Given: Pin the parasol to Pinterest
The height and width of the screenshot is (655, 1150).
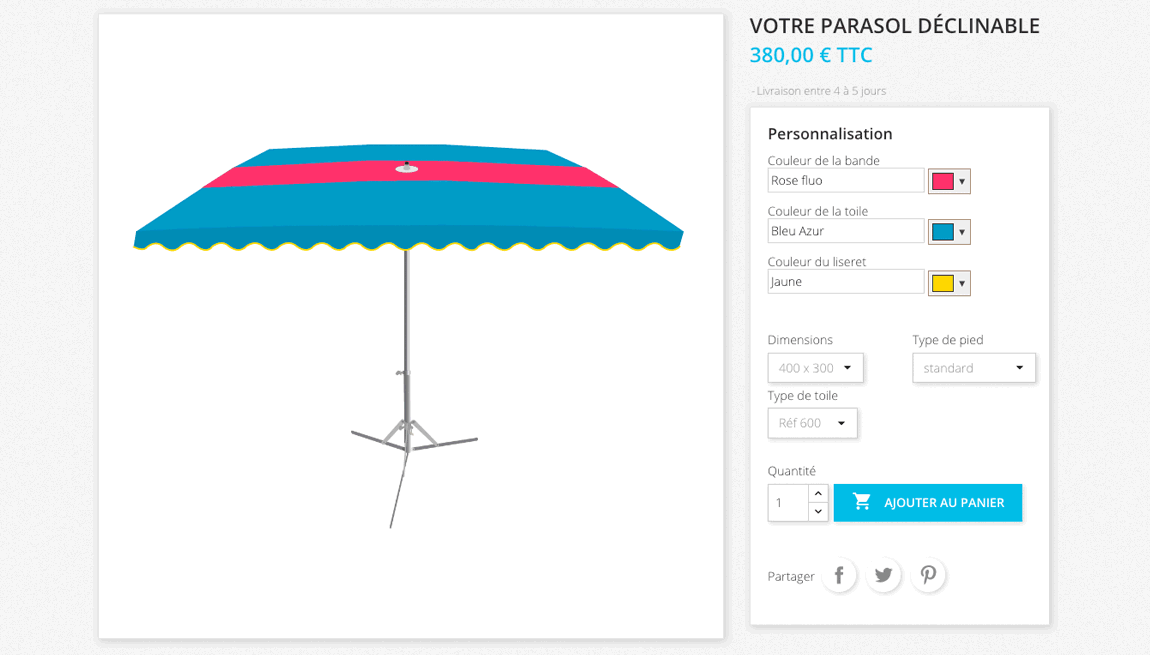Looking at the screenshot, I should coord(928,575).
